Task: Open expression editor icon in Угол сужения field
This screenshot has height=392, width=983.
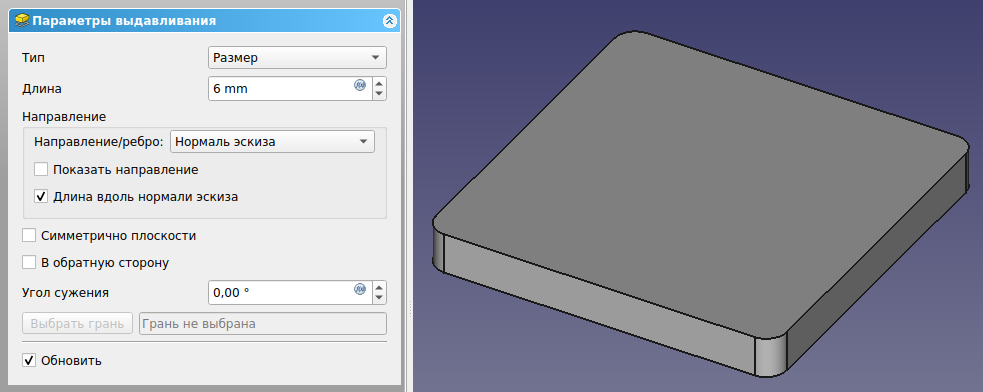Action: tap(360, 289)
